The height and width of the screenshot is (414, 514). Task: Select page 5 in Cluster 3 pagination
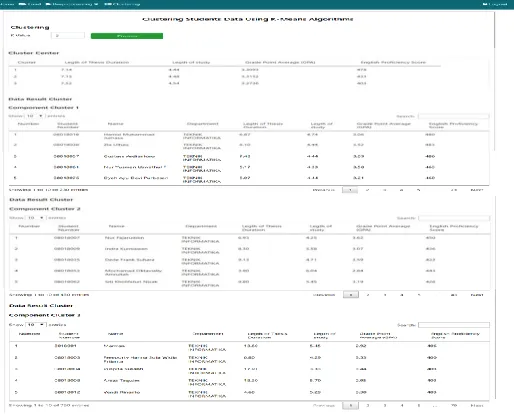coord(419,405)
